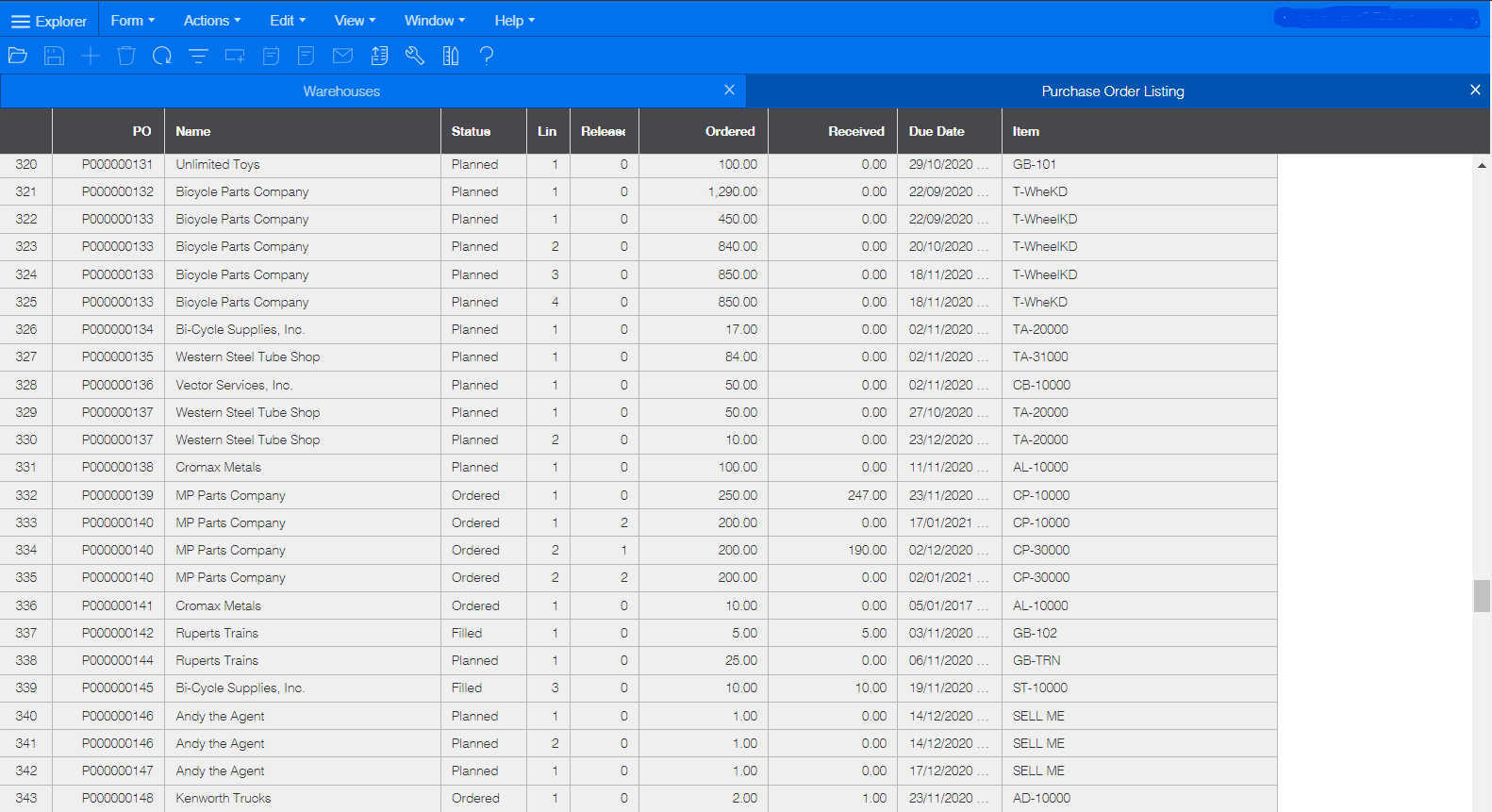Click the wrench tools icon

(x=415, y=56)
